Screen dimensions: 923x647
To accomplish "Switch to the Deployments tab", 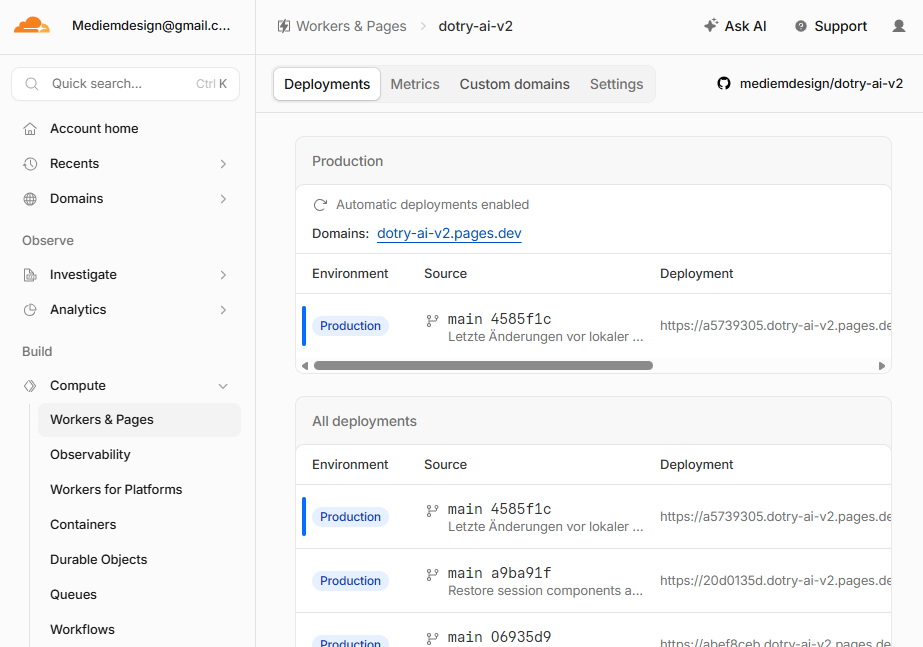I will coord(327,84).
